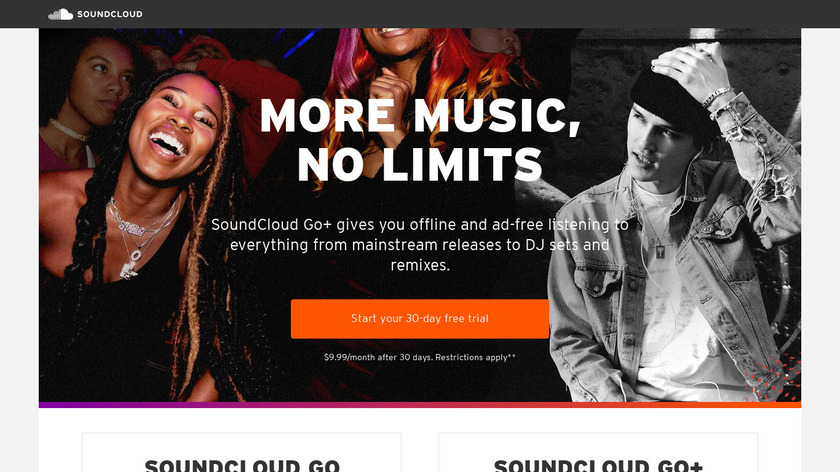This screenshot has height=472, width=840.
Task: Click the red speckle decoration in hero corner
Action: click(774, 378)
